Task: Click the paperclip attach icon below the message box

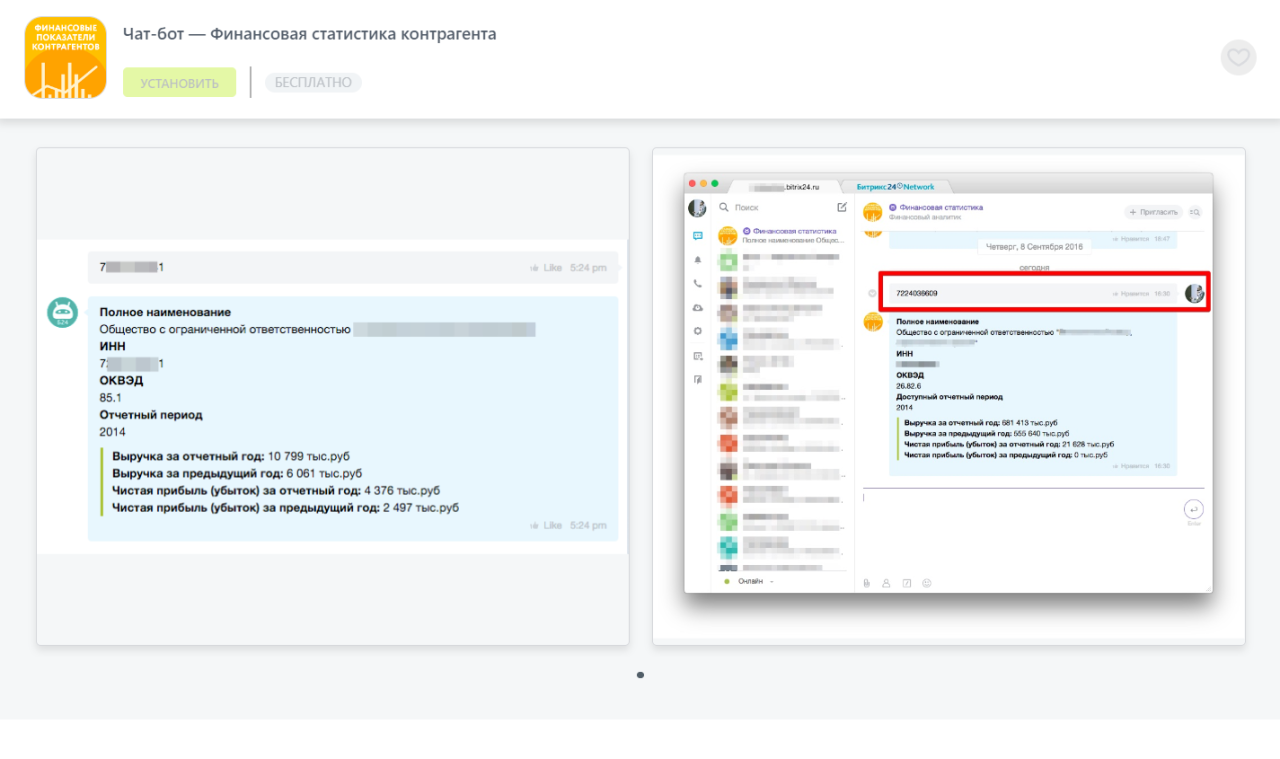Action: (x=867, y=583)
